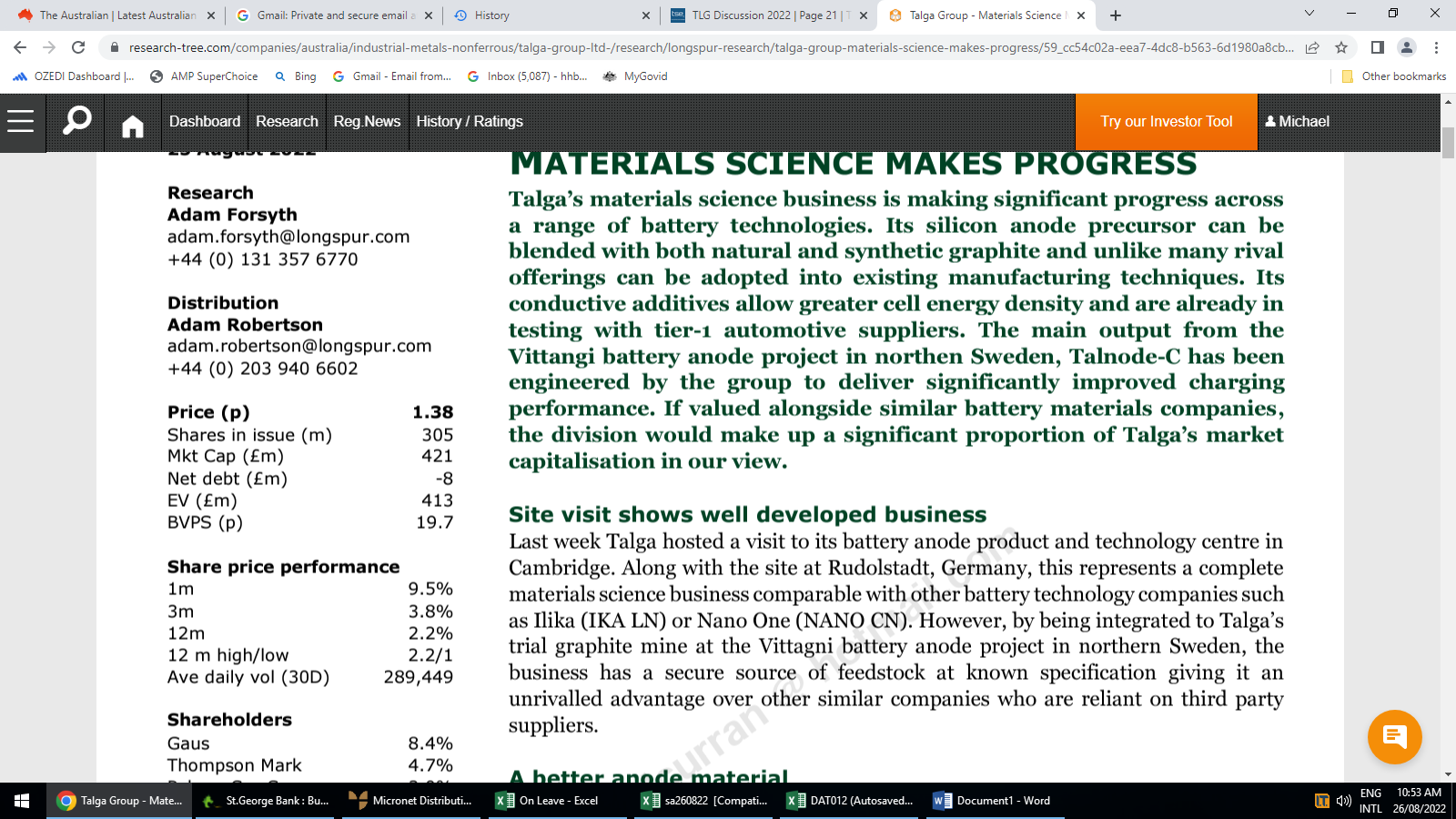Screen dimensions: 1456x819
Task: Open Chrome profile avatar icon
Action: point(1407,47)
